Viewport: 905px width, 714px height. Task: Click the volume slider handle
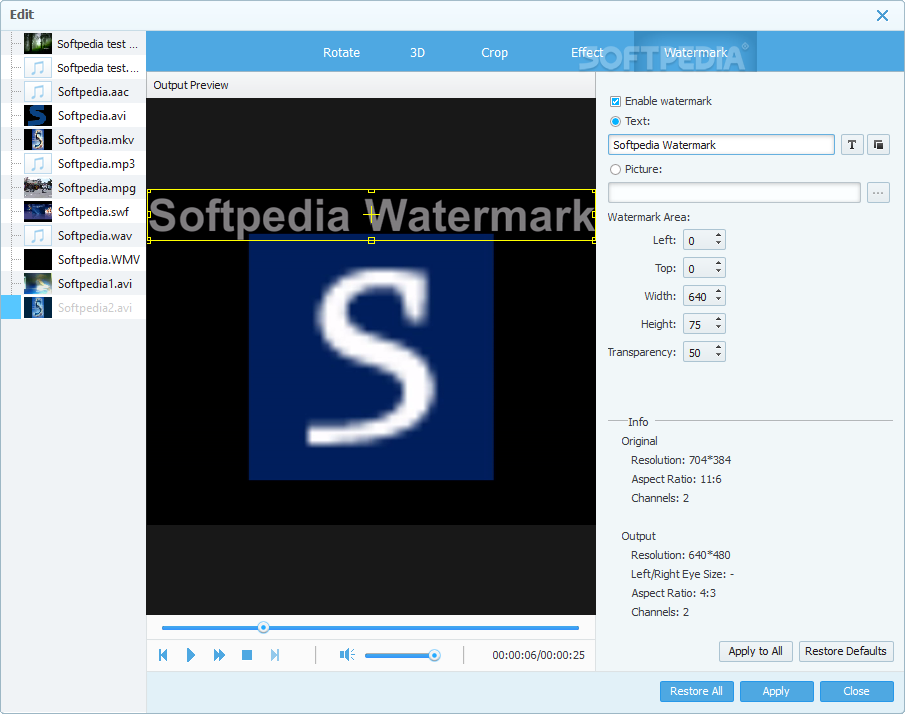(x=435, y=655)
